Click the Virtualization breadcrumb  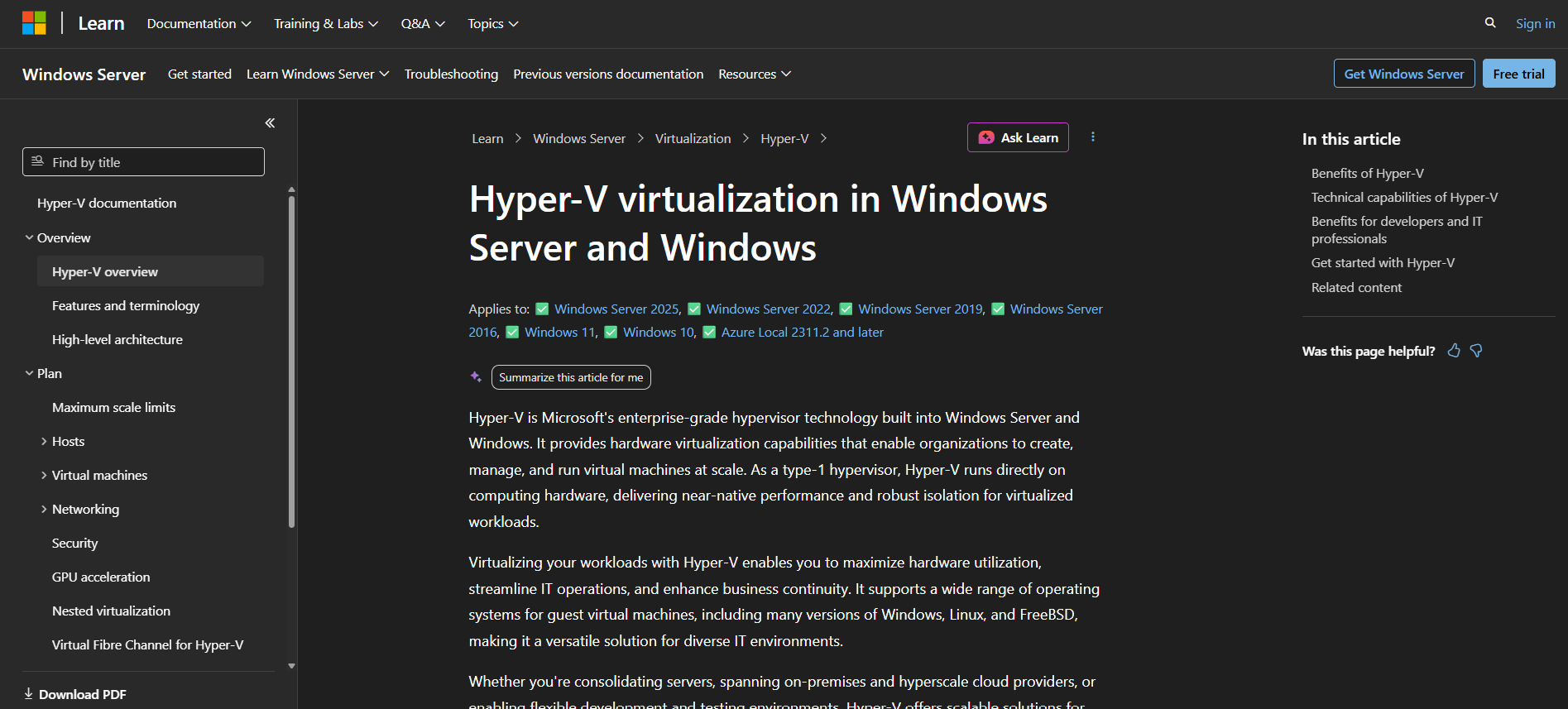click(x=693, y=138)
